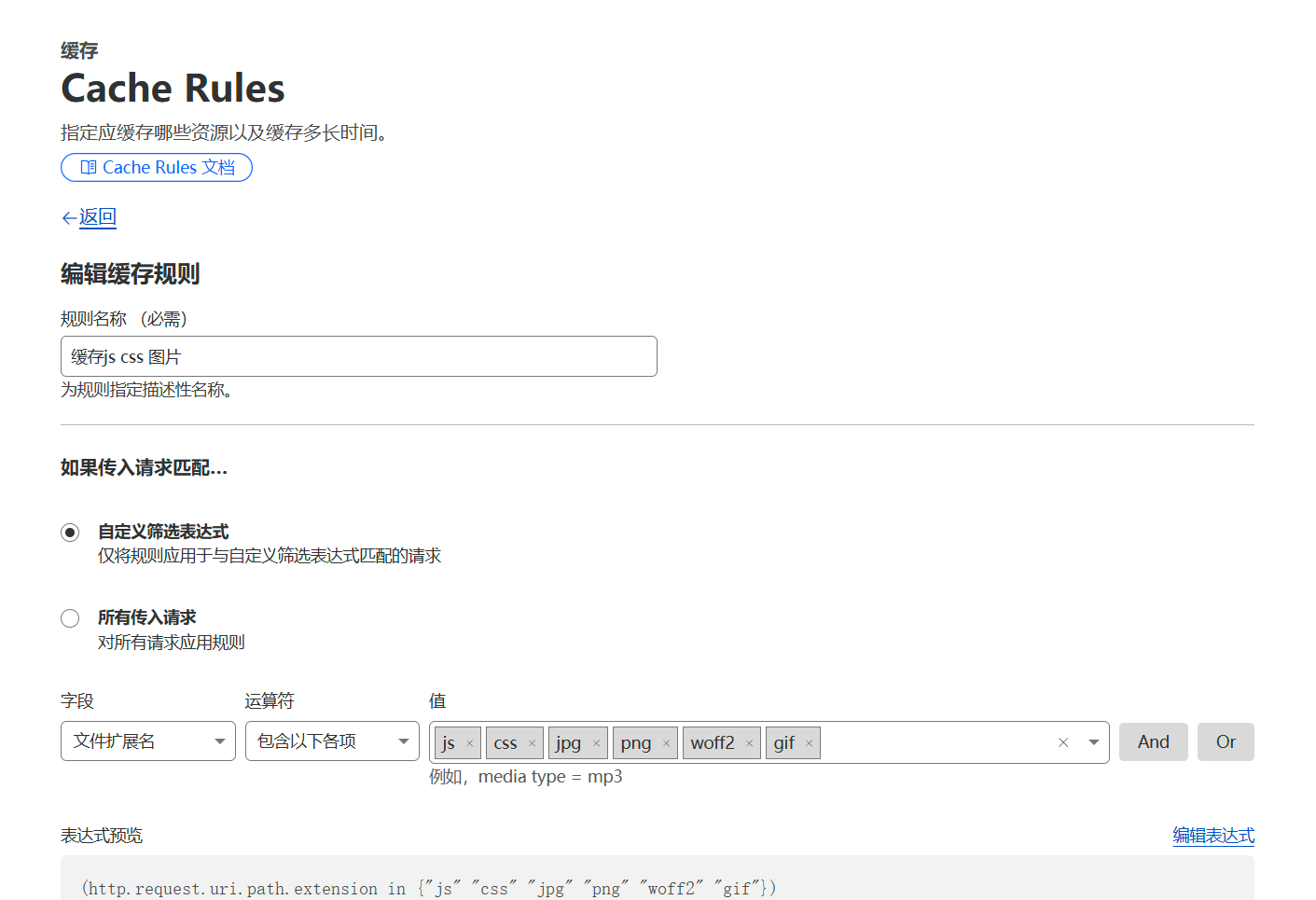Open the Cache Rules 文档 button
This screenshot has width=1316, height=900.
point(157,168)
